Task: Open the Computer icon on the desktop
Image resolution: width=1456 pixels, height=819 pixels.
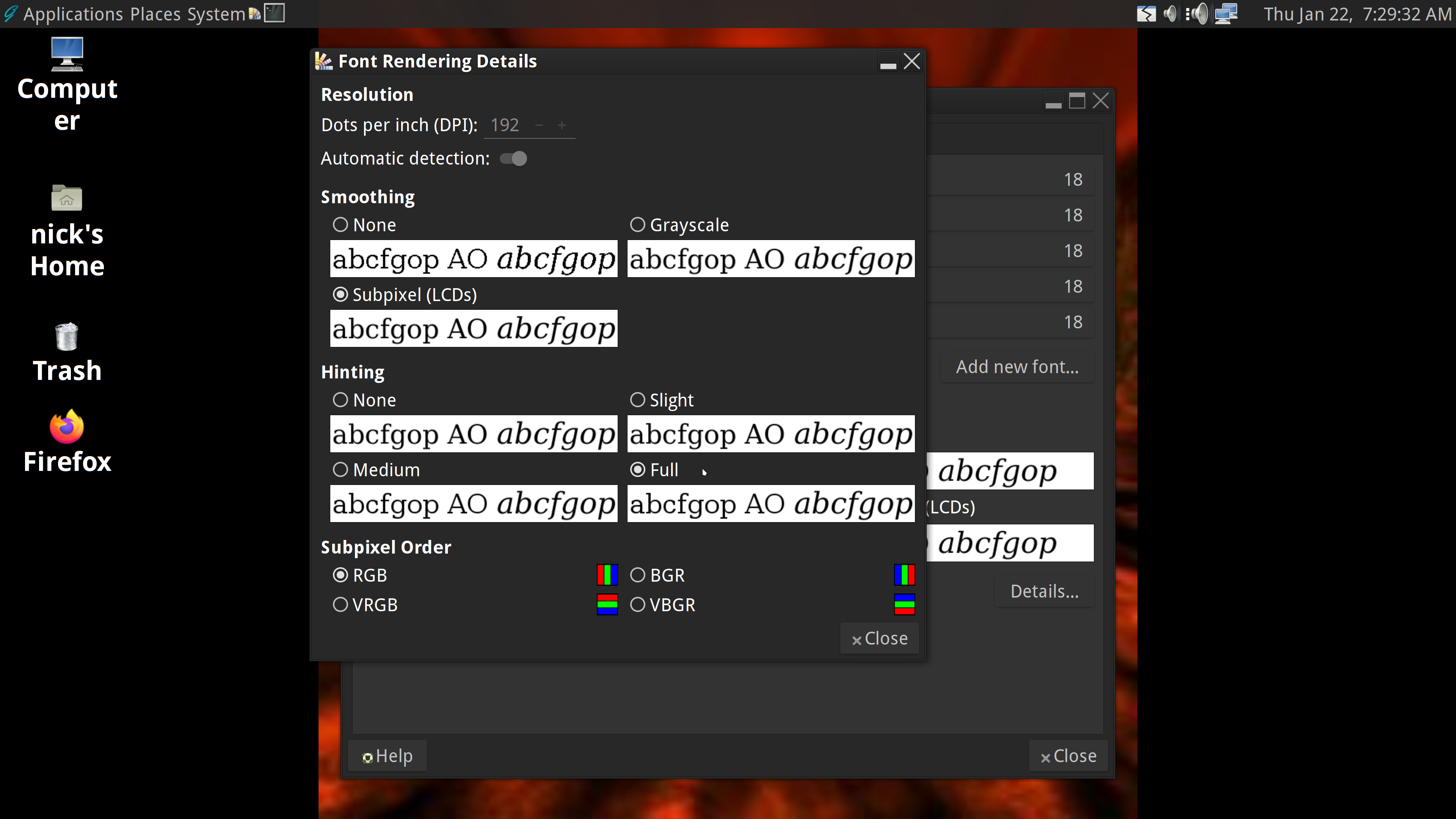Action: tap(67, 54)
